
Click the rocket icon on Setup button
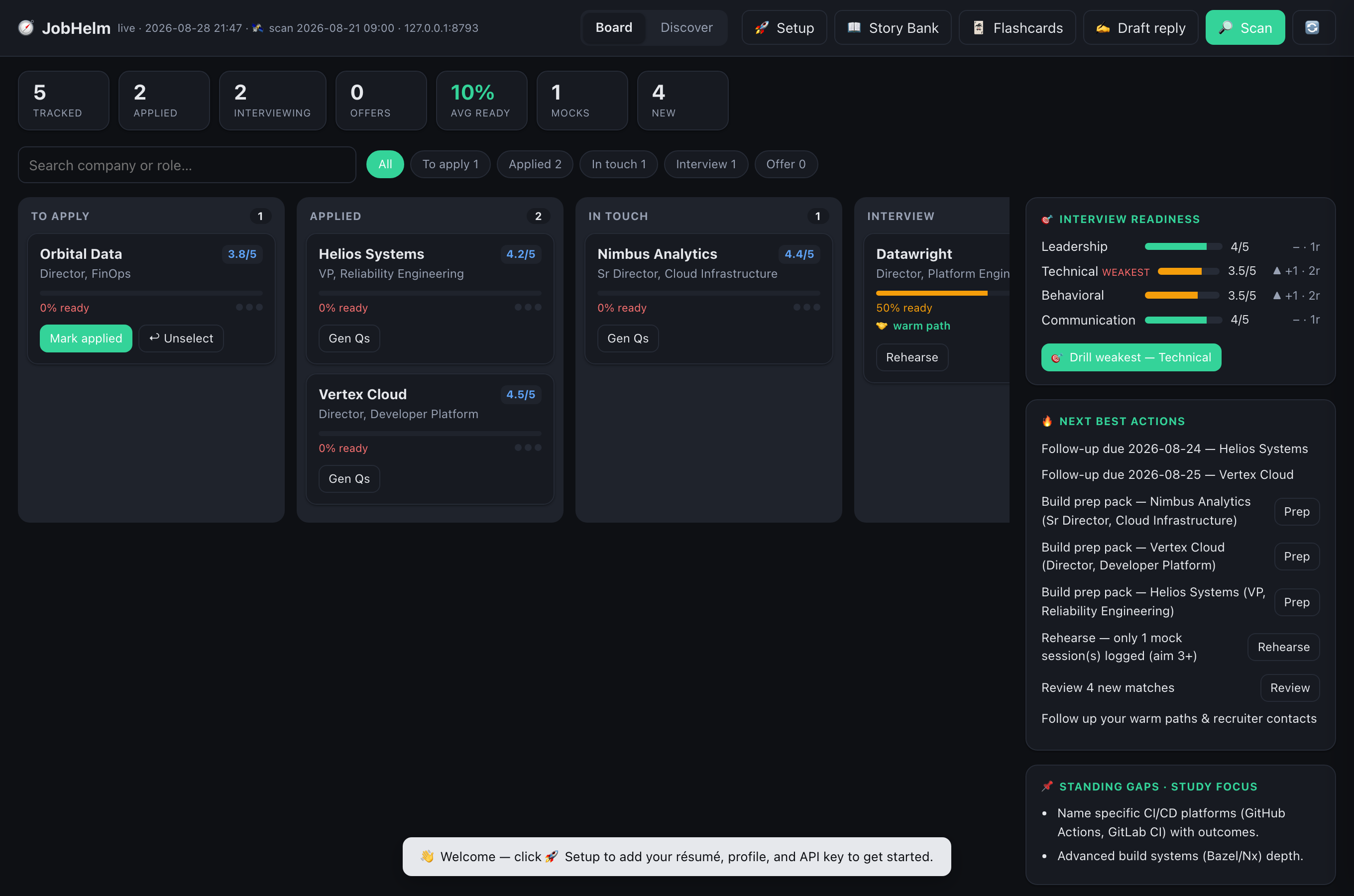pyautogui.click(x=762, y=27)
